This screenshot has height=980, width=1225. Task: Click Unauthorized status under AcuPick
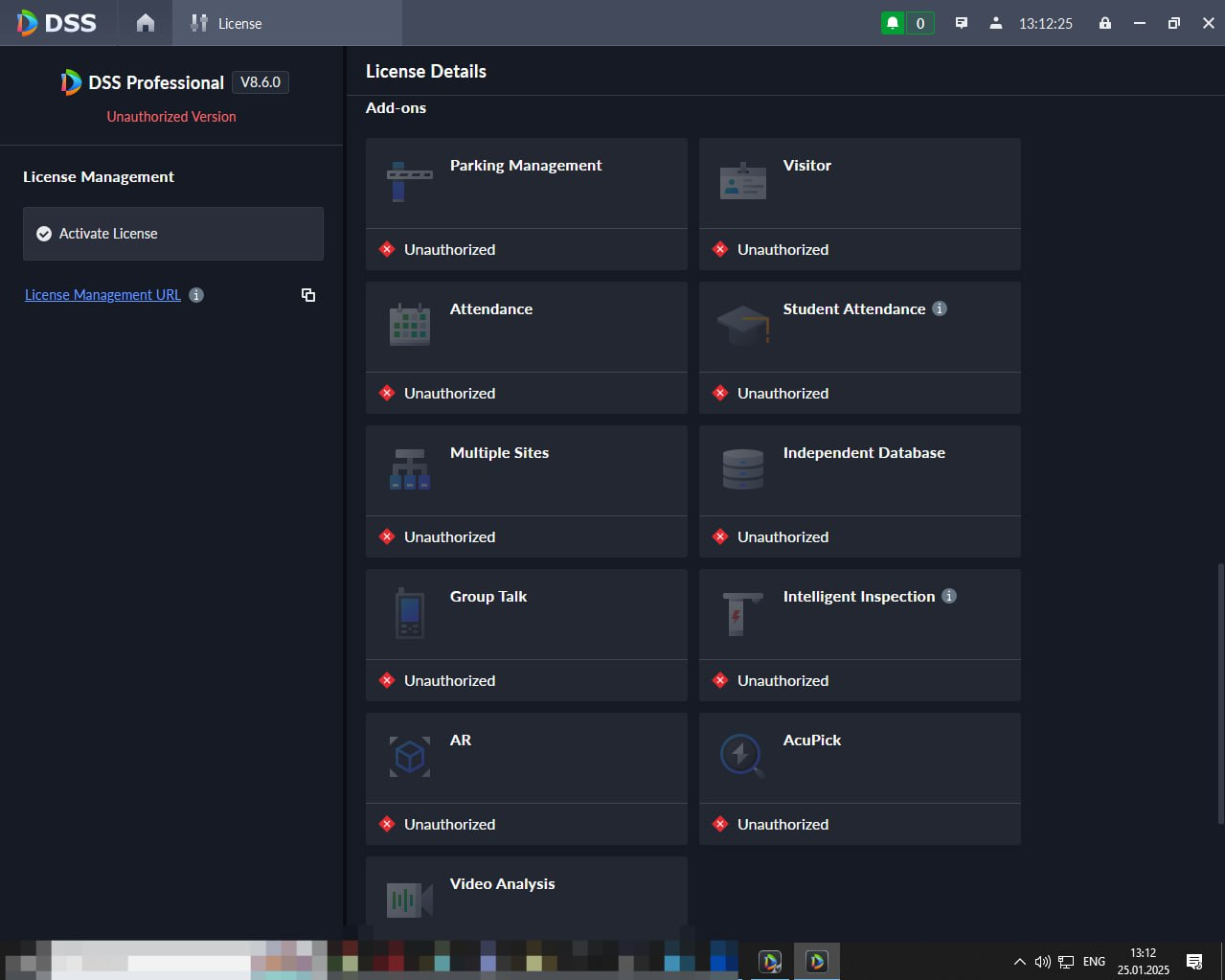pyautogui.click(x=783, y=824)
